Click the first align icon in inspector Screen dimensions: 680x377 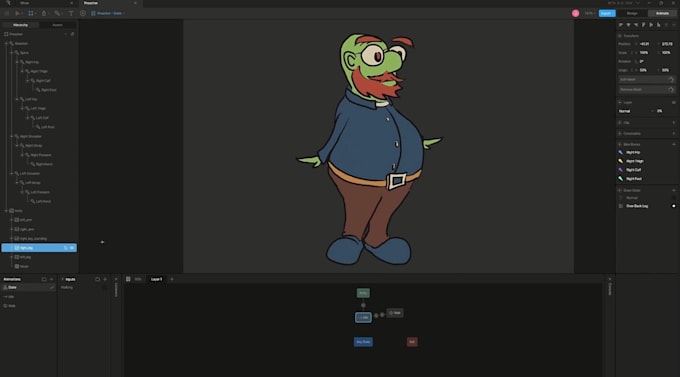tap(621, 25)
